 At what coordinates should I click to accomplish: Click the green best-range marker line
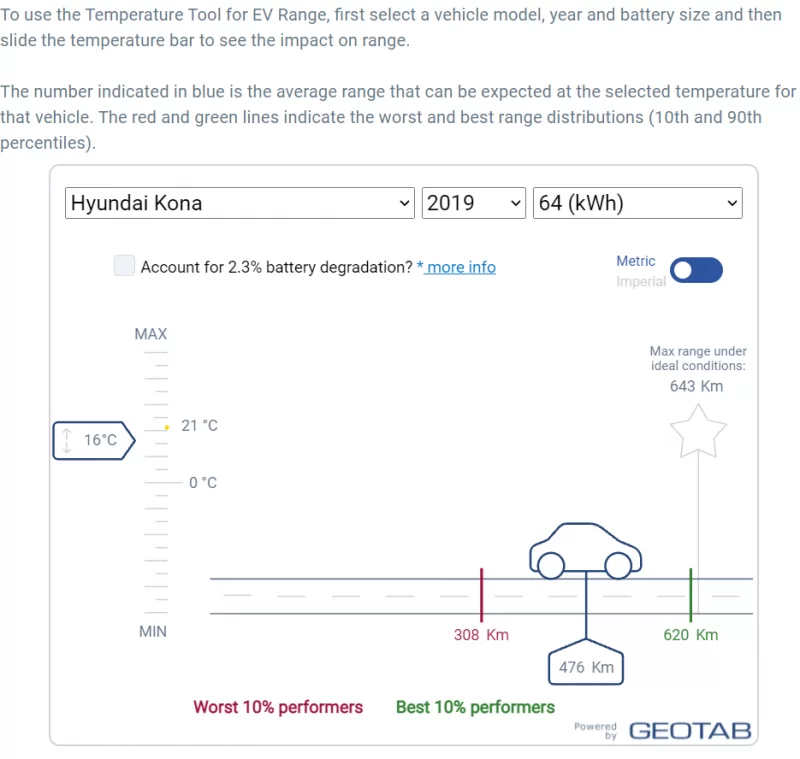tap(690, 596)
